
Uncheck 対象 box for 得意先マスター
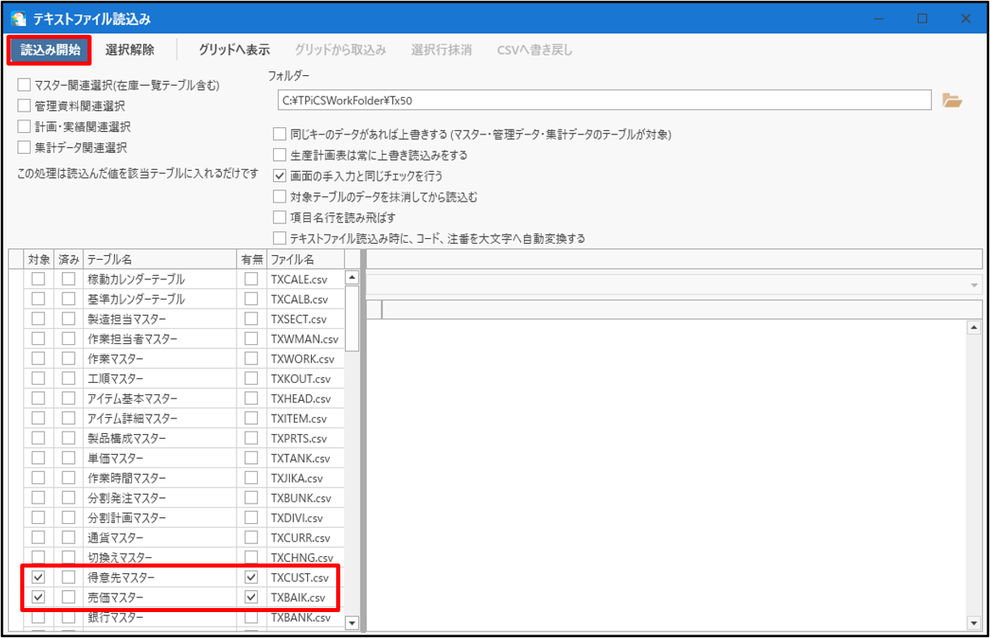pos(39,577)
